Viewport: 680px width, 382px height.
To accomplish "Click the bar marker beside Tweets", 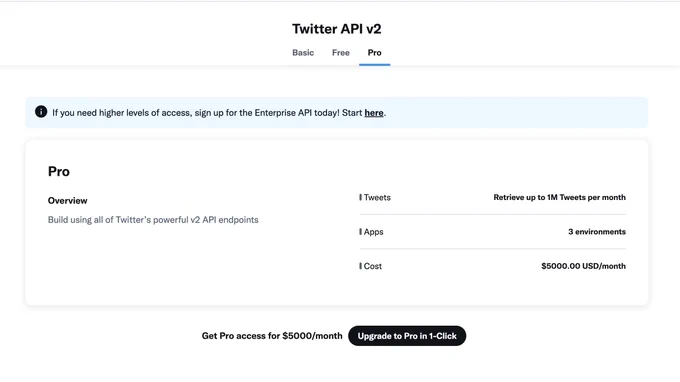I will click(x=360, y=197).
